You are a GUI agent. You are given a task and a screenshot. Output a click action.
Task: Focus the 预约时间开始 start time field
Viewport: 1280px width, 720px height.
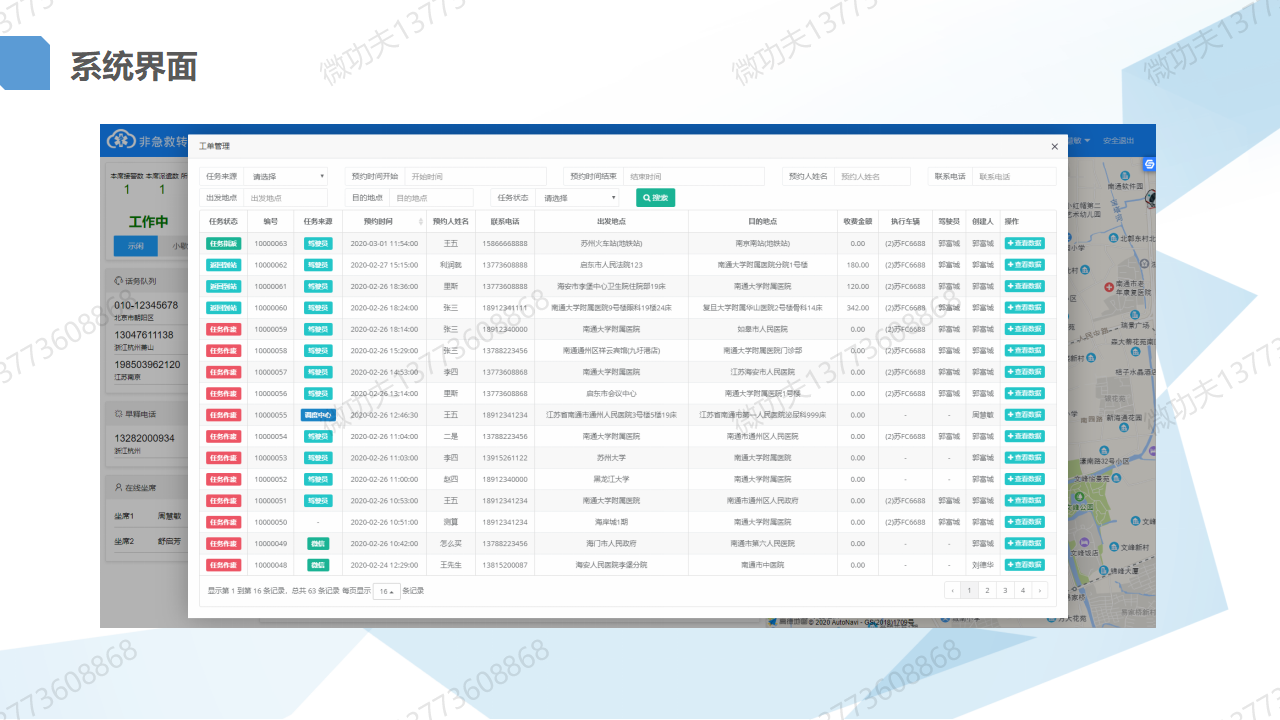tap(475, 176)
